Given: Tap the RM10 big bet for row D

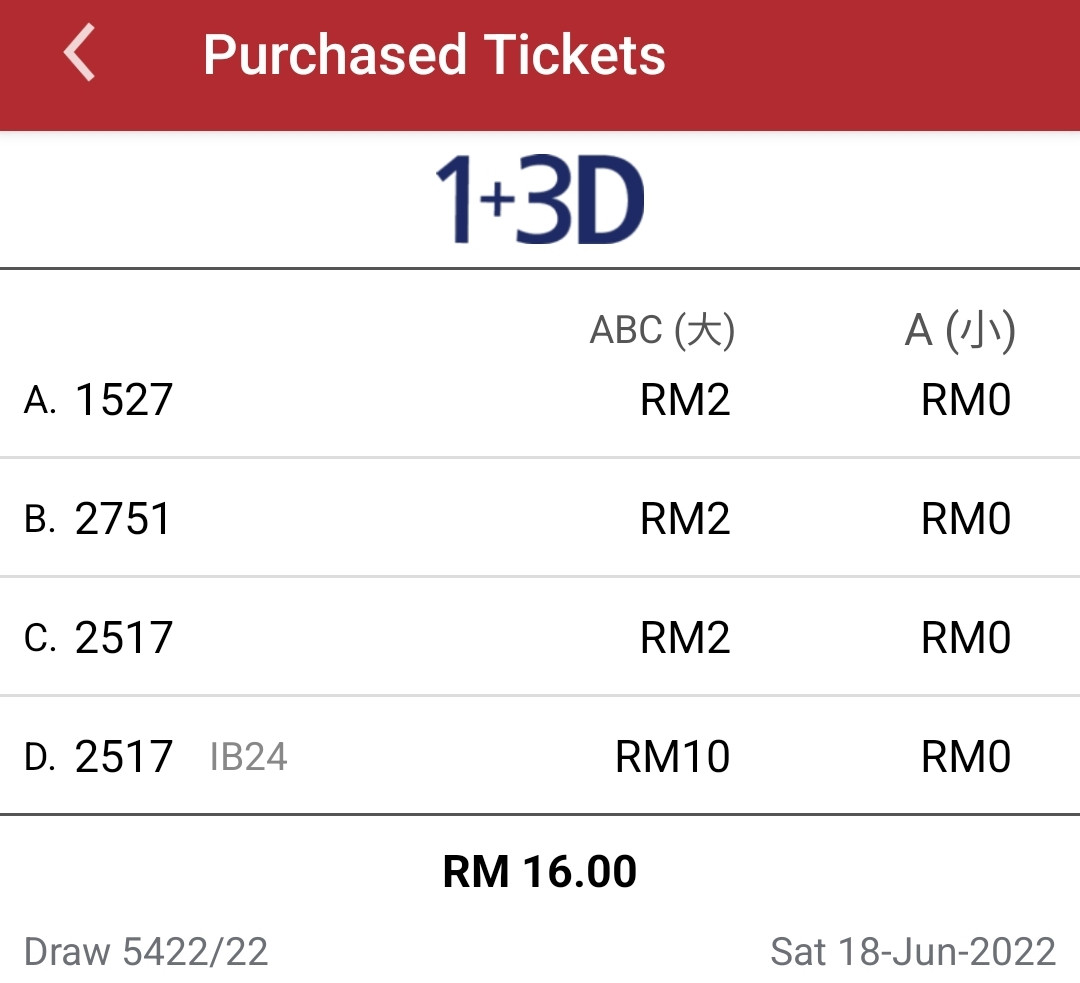Looking at the screenshot, I should [x=672, y=756].
